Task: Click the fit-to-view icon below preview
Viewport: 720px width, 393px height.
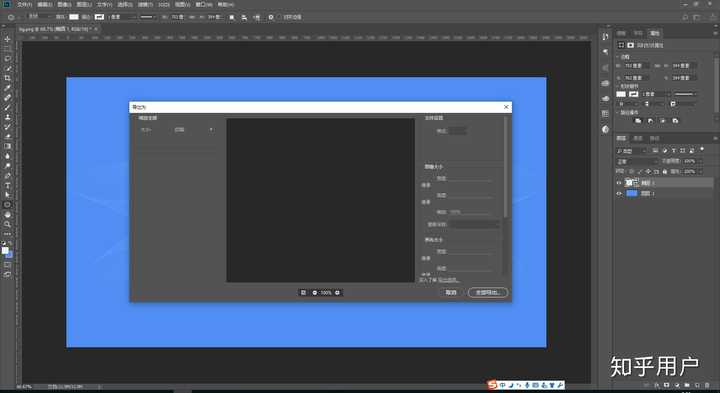Action: 303,292
